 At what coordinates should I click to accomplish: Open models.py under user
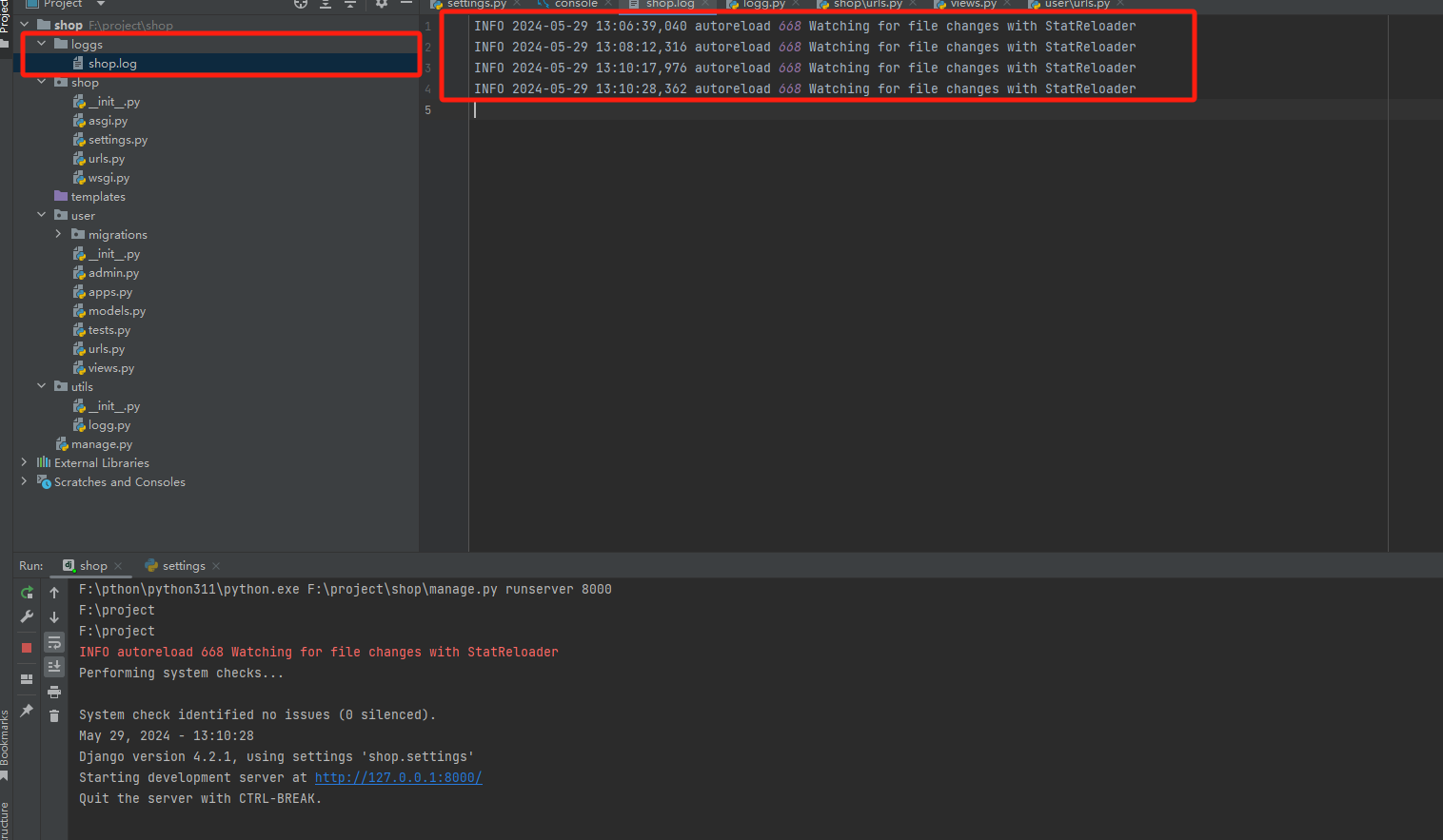pos(117,311)
